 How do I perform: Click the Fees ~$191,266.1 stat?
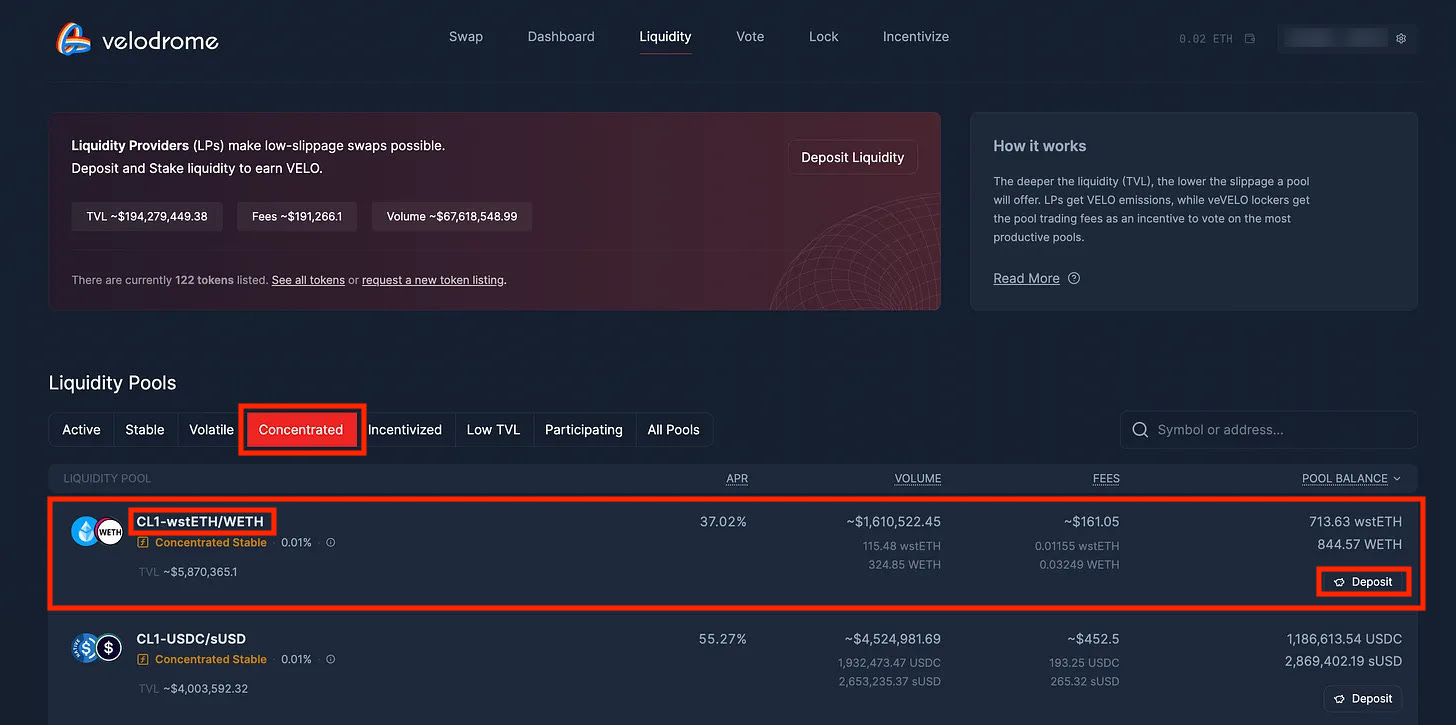click(x=297, y=216)
